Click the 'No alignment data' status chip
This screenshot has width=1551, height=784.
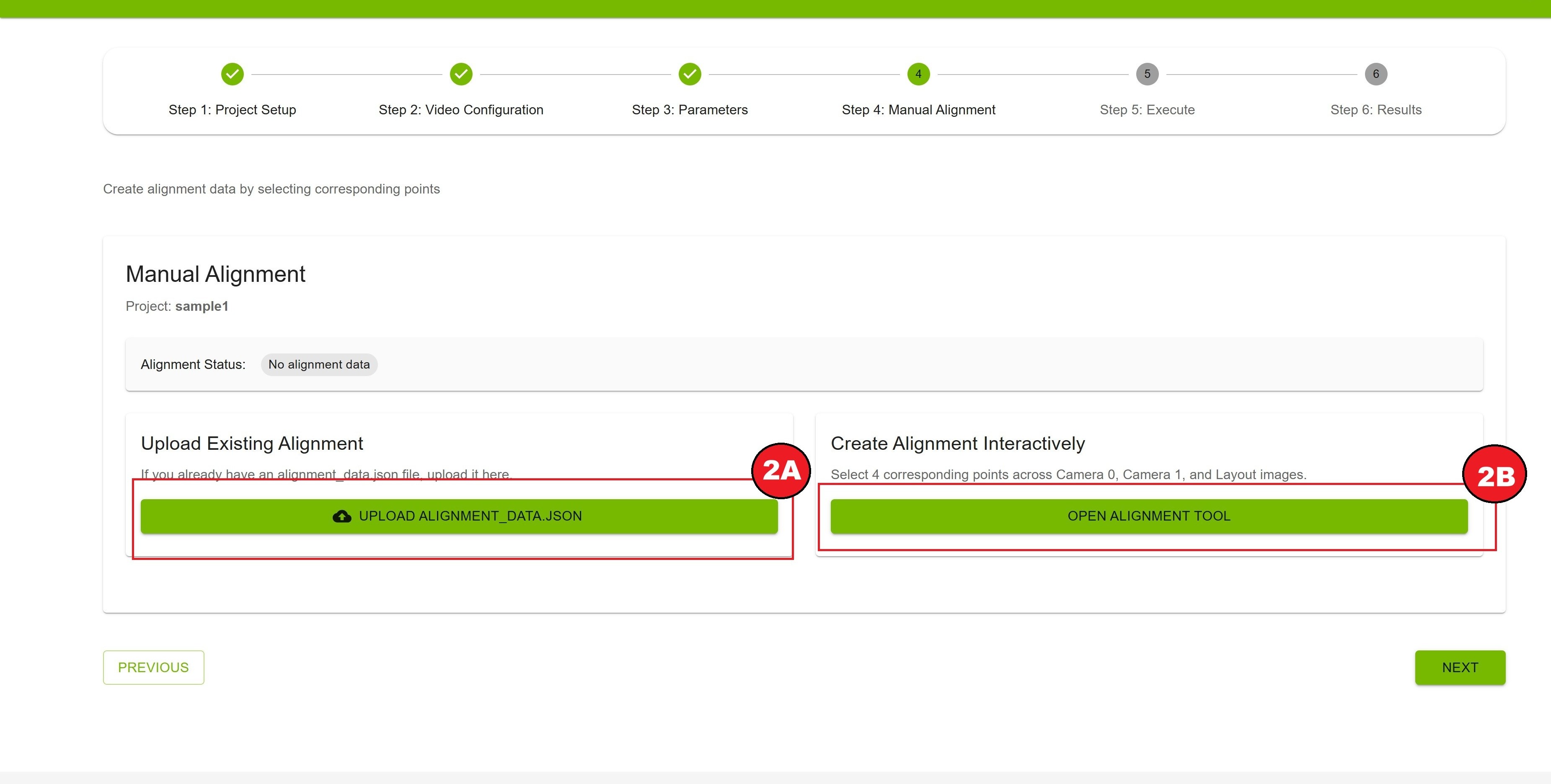pos(319,365)
